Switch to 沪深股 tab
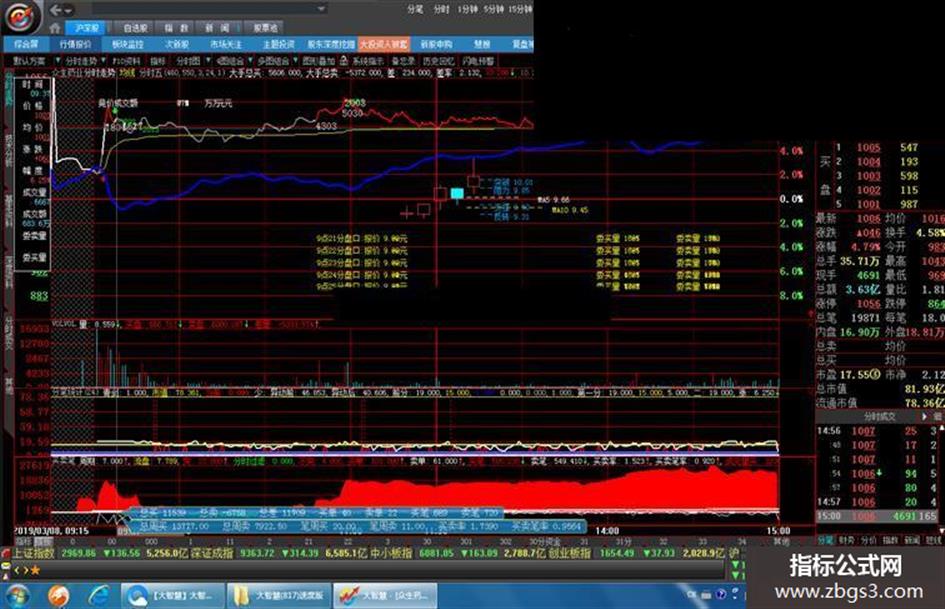The width and height of the screenshot is (945, 609). [x=86, y=28]
